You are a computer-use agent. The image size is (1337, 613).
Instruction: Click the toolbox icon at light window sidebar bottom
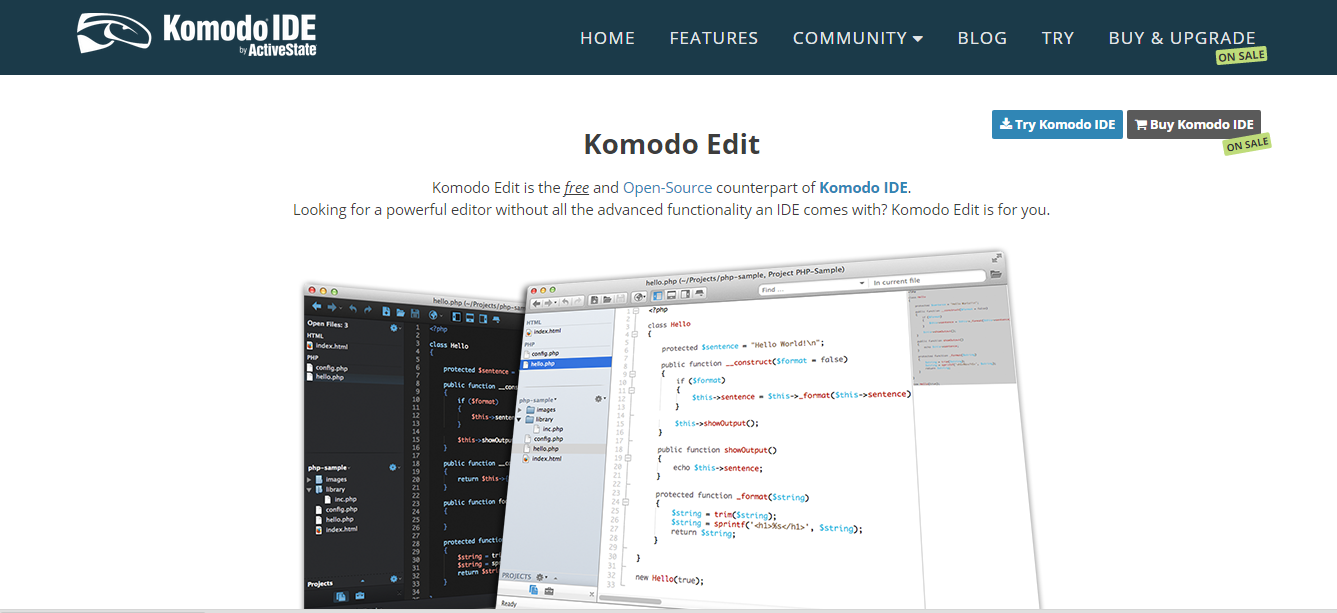coord(548,591)
